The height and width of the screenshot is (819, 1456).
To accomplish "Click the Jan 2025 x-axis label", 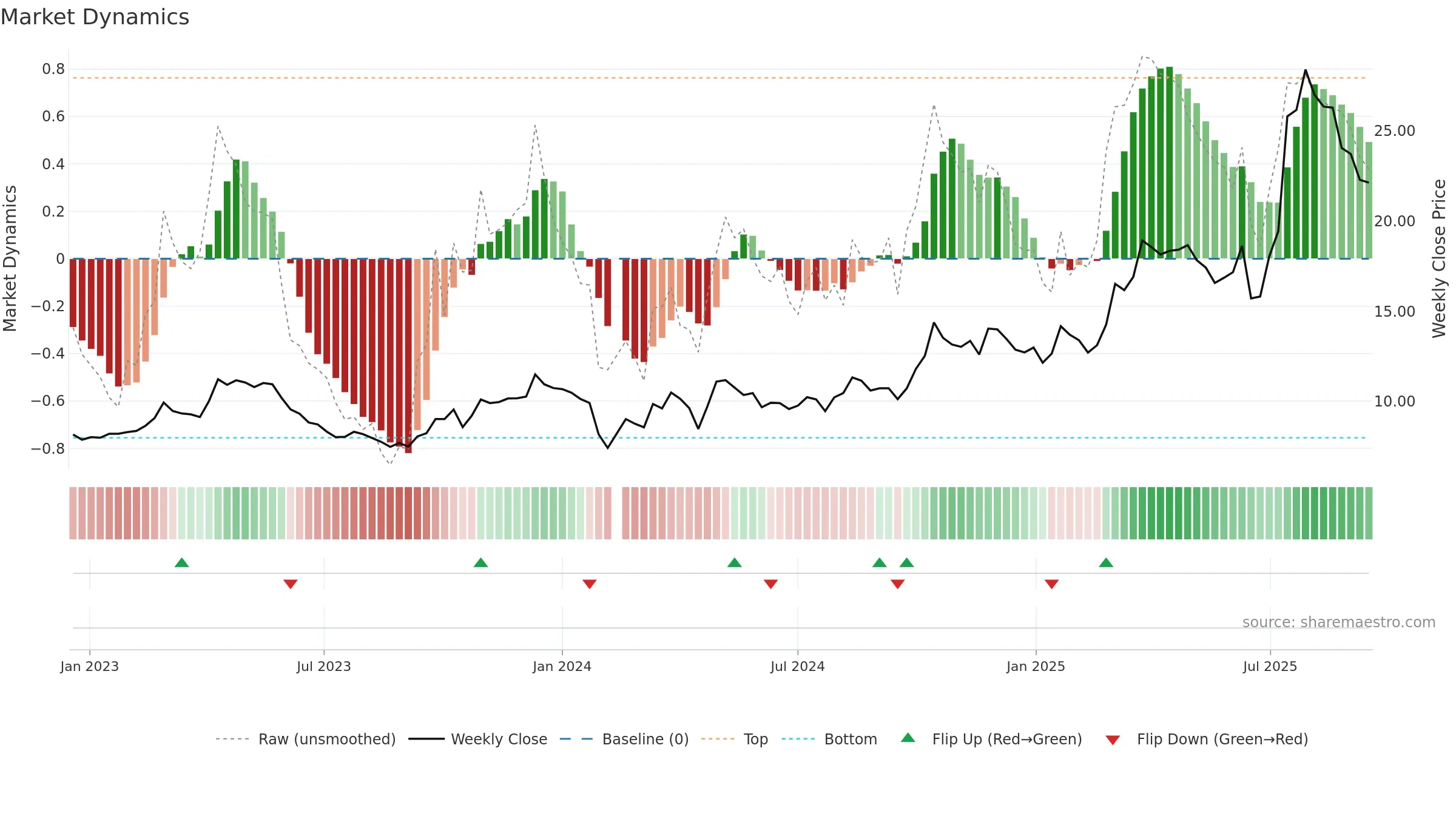I will (x=1036, y=666).
